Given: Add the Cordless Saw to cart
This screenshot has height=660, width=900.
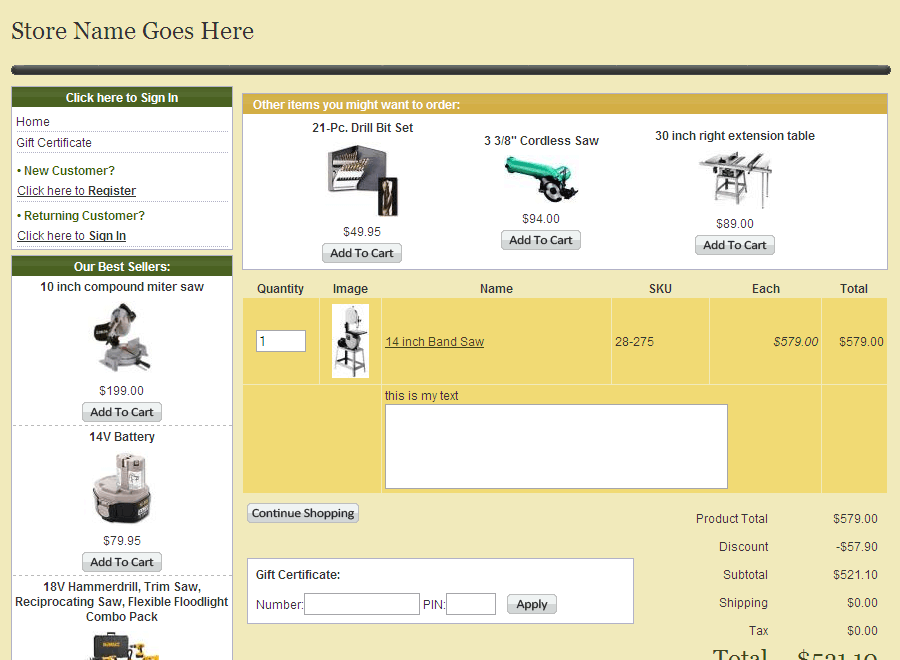Looking at the screenshot, I should tap(541, 240).
